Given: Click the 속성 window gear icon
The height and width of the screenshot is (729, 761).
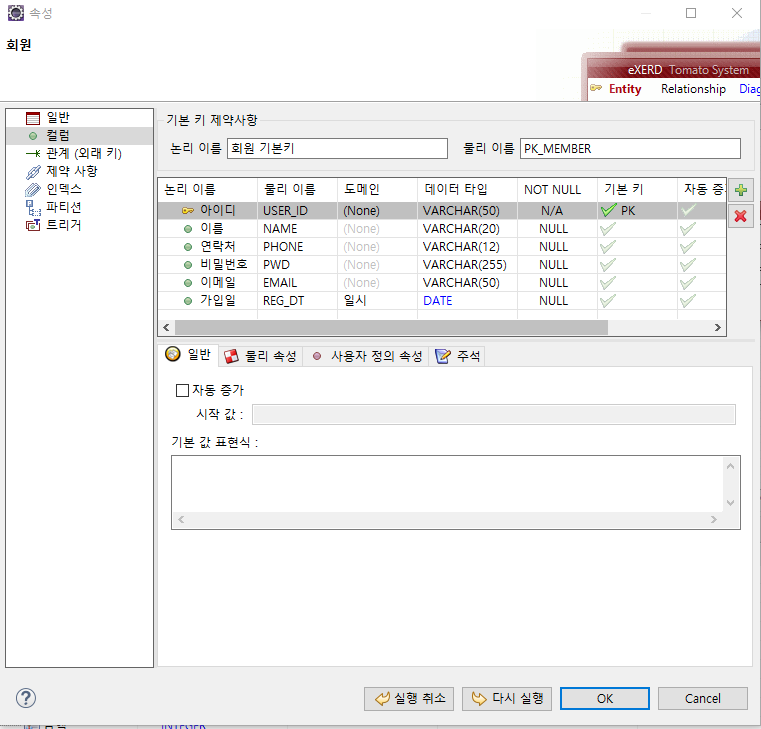Looking at the screenshot, I should tap(16, 13).
